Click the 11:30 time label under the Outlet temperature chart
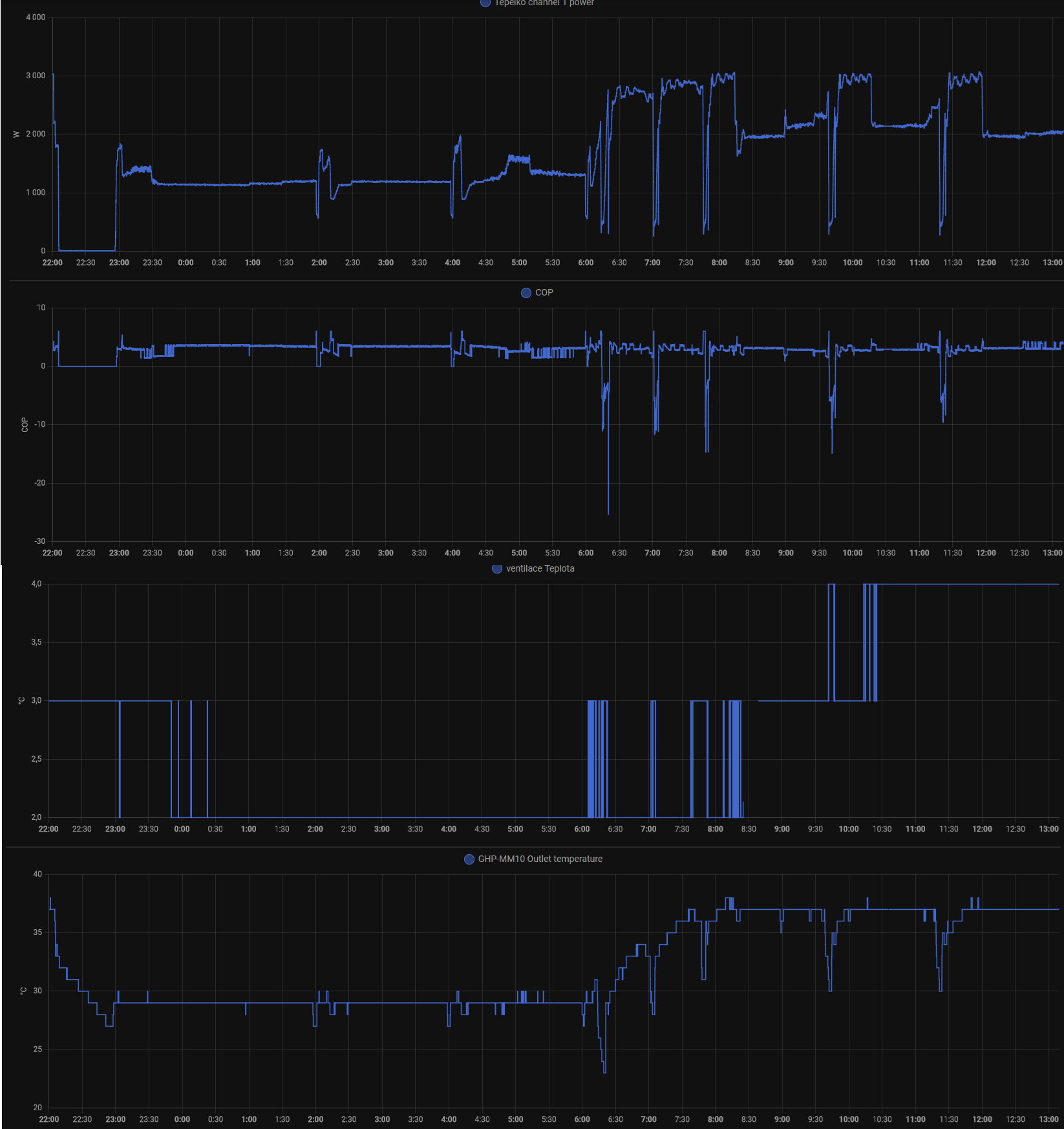Viewport: 1064px width, 1129px height. (949, 1119)
